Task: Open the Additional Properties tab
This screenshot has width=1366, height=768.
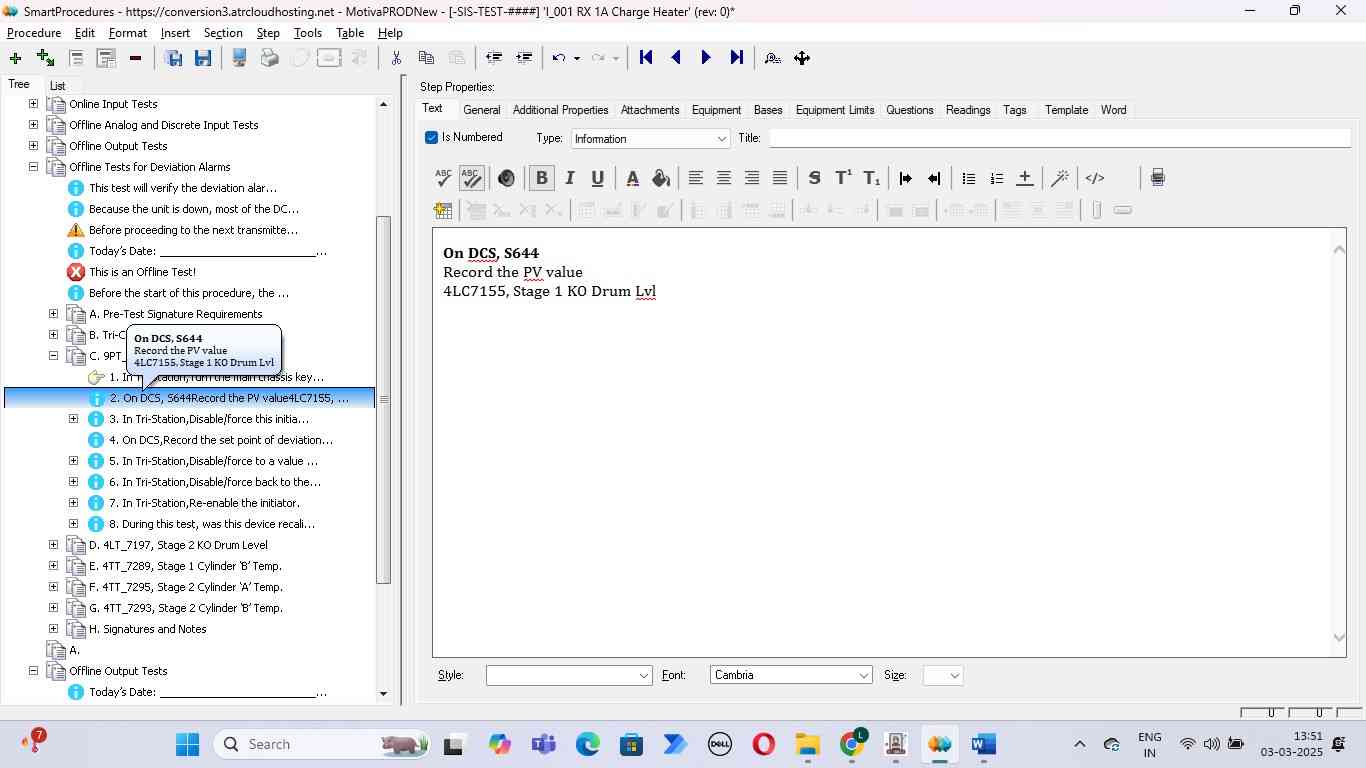Action: 560,110
